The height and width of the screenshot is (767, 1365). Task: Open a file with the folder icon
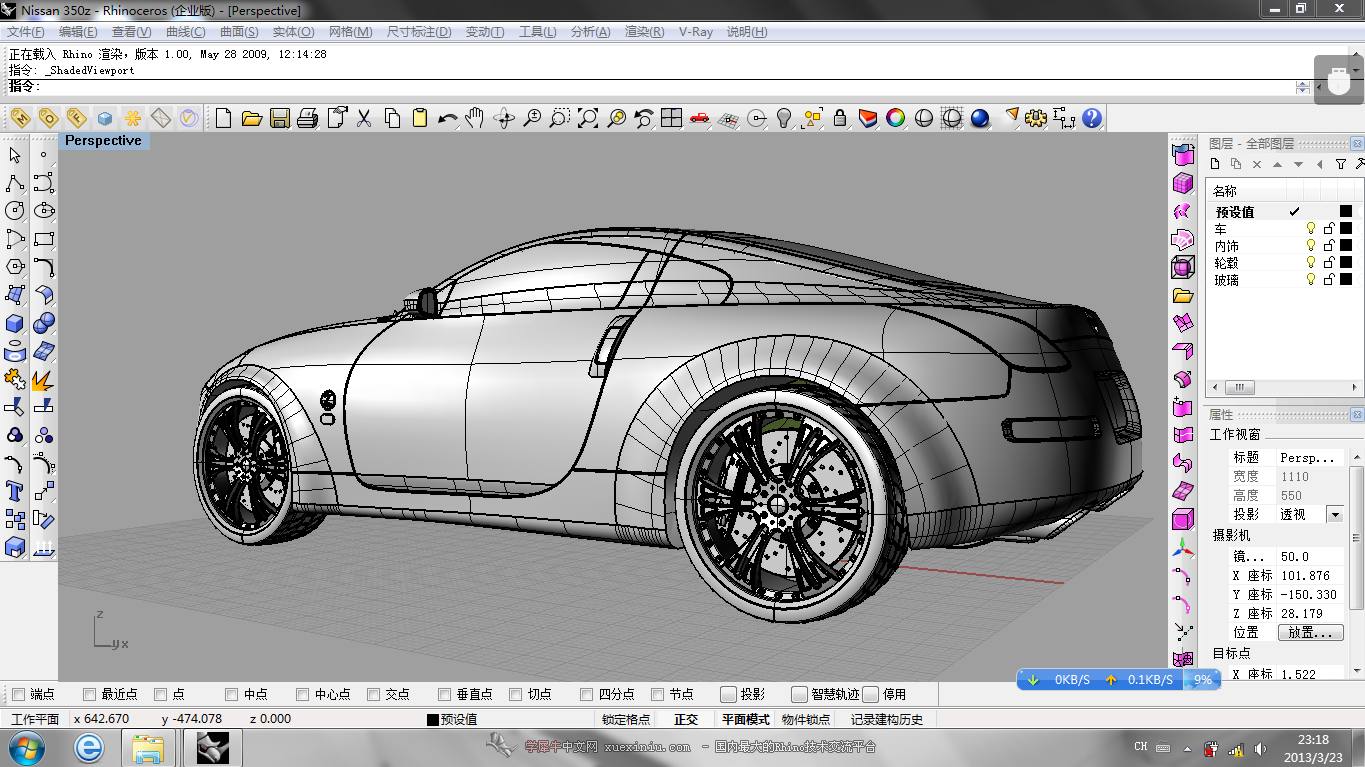tap(252, 118)
